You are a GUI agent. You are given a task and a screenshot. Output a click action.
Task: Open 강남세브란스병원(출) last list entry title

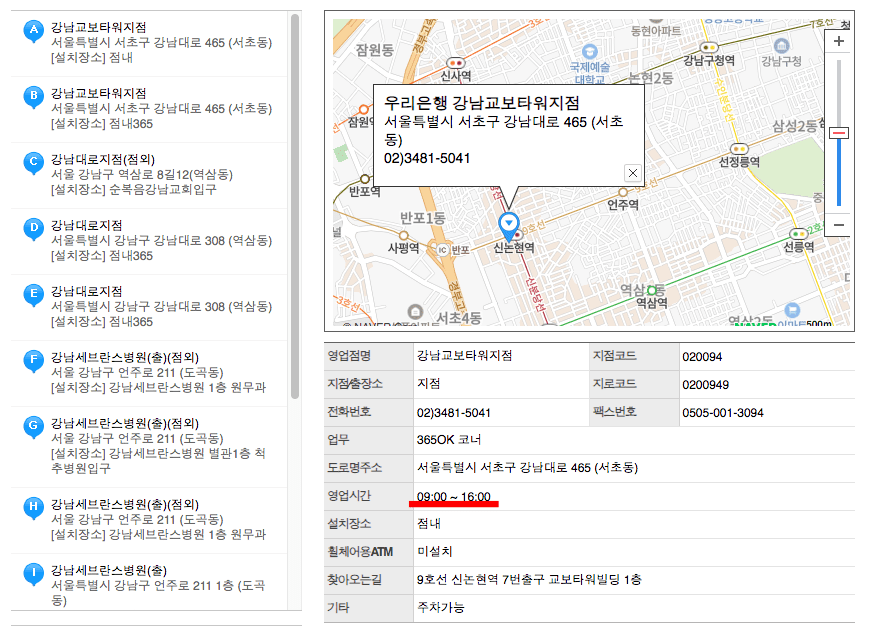109,570
